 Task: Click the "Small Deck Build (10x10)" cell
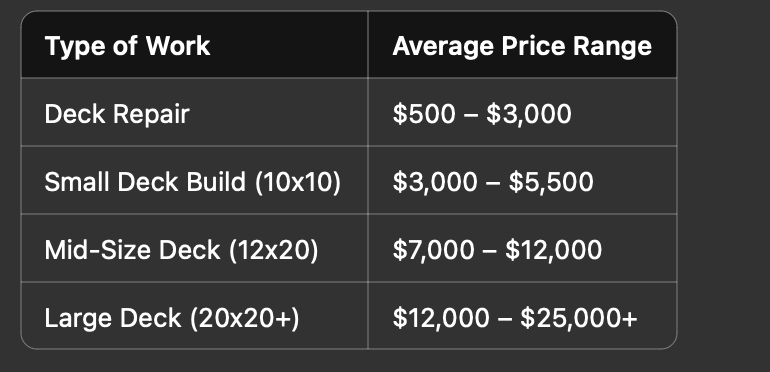pyautogui.click(x=194, y=180)
